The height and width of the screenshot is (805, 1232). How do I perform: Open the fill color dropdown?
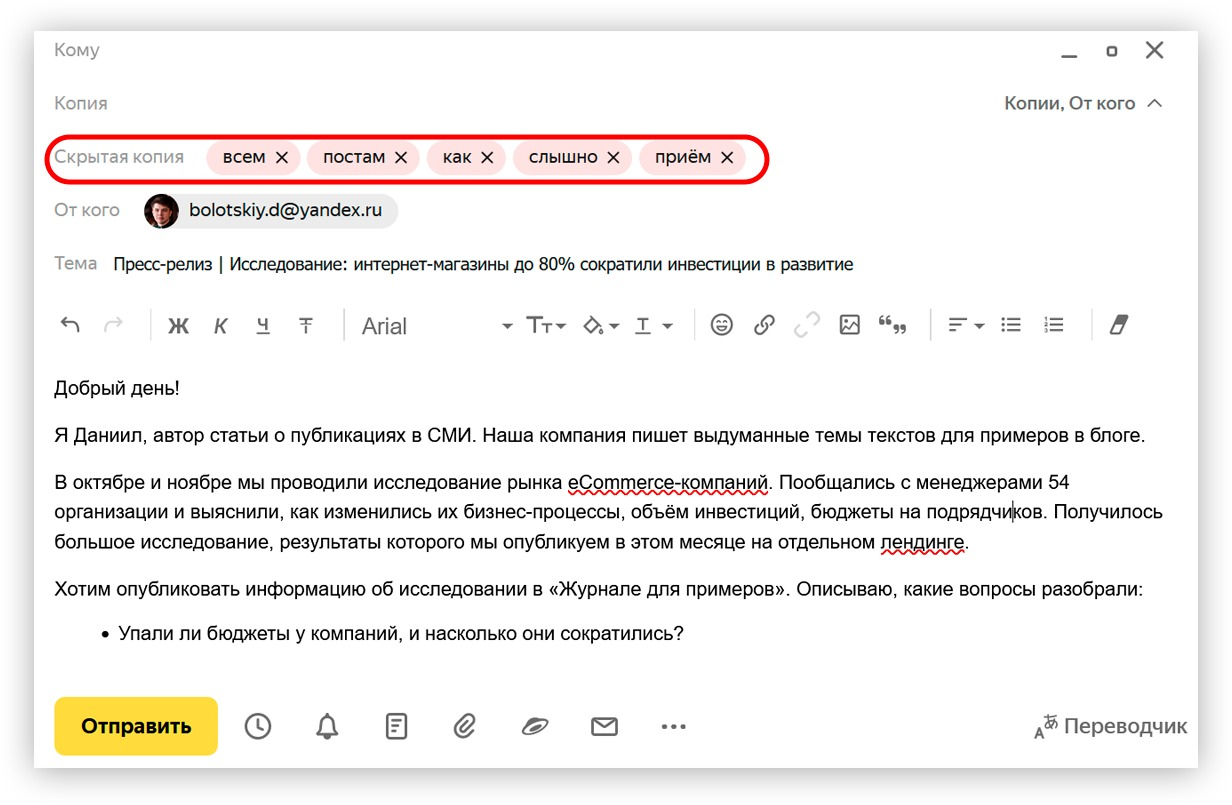click(600, 326)
